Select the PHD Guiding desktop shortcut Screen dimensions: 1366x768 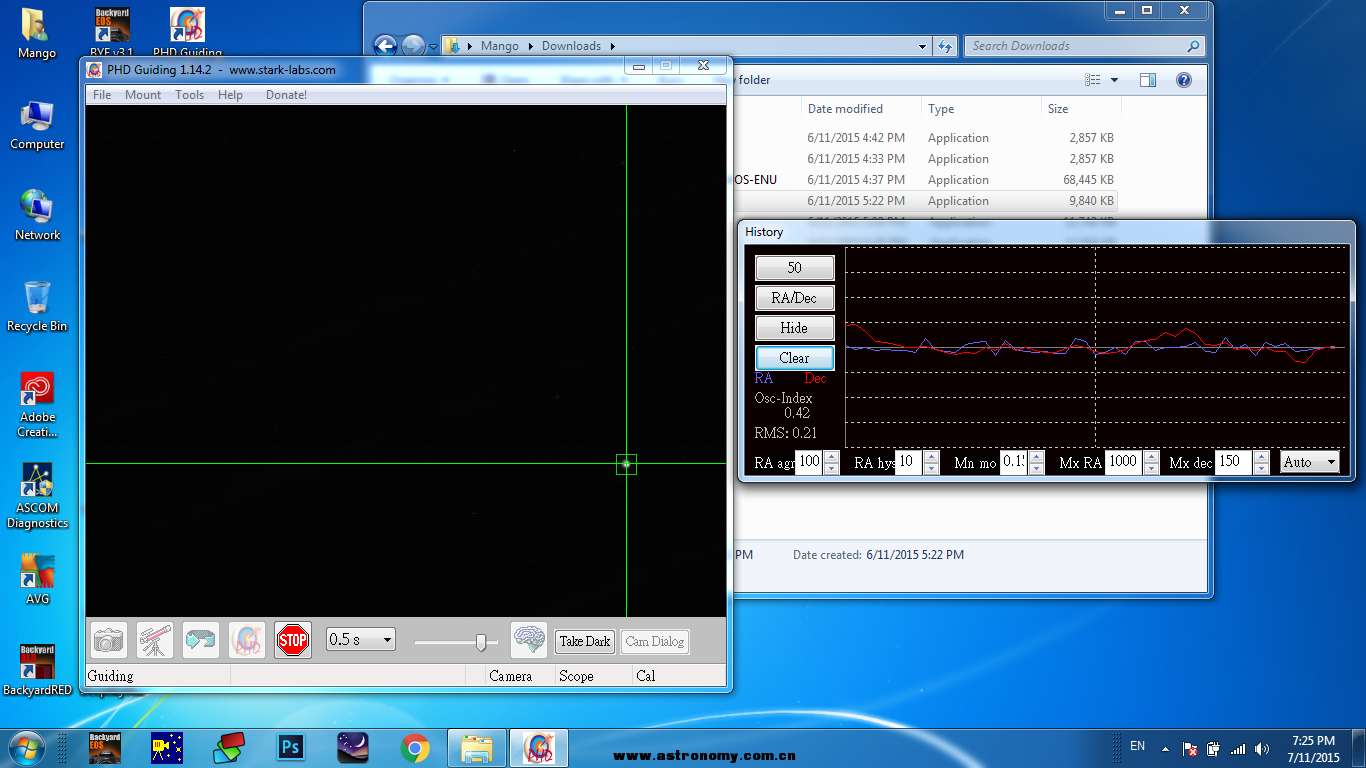tap(187, 33)
